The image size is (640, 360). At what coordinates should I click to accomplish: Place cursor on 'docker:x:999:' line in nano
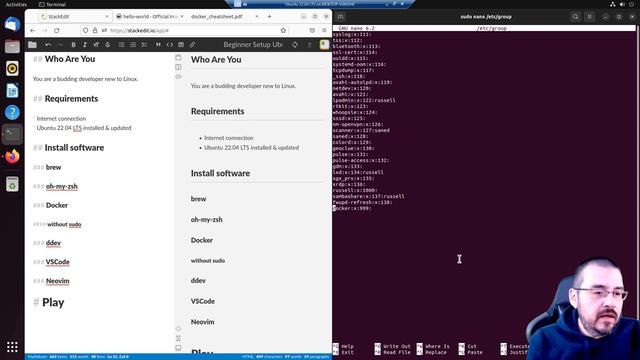coord(352,208)
